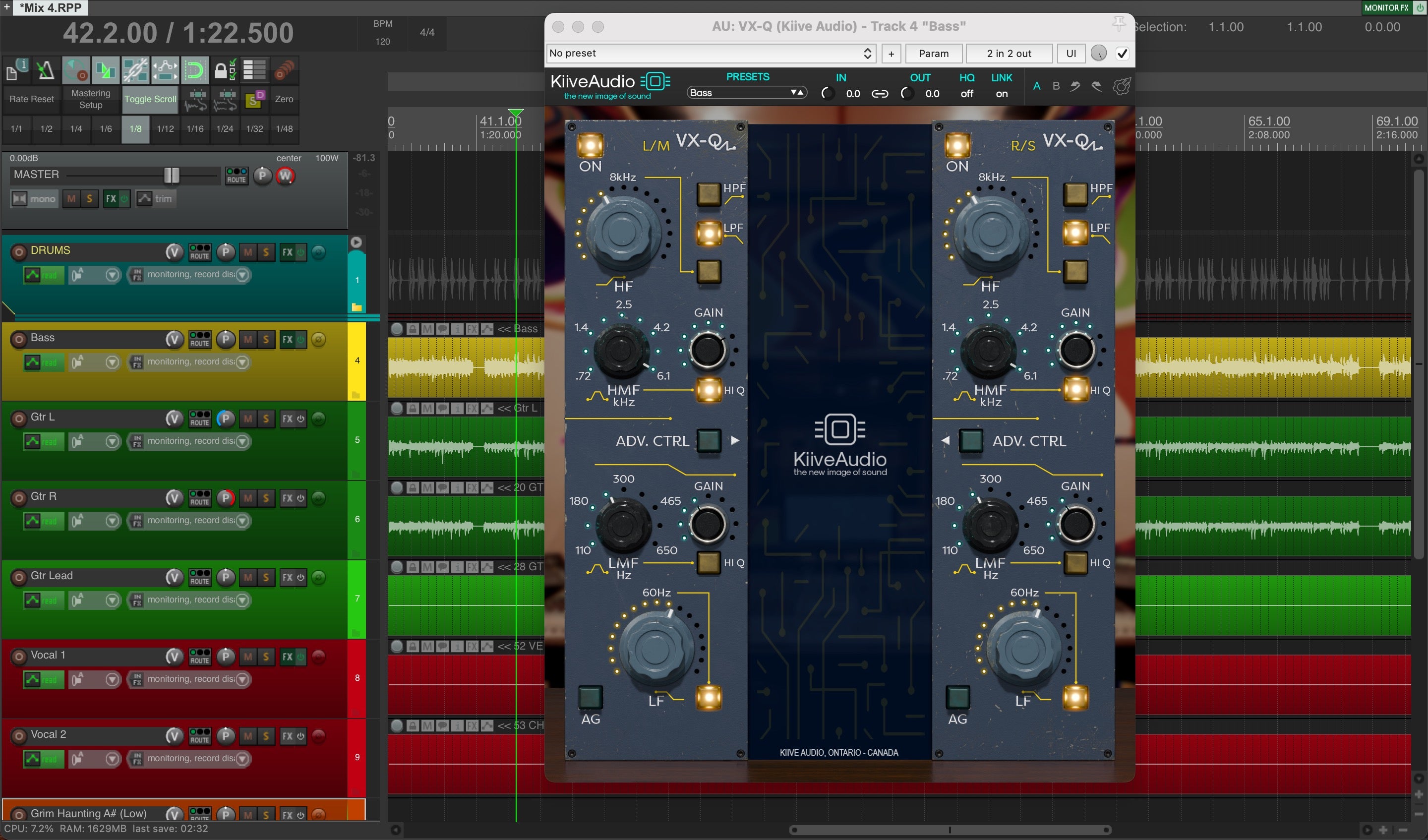
Task: Expand L/M ADV. CTRL arrow
Action: pos(735,440)
